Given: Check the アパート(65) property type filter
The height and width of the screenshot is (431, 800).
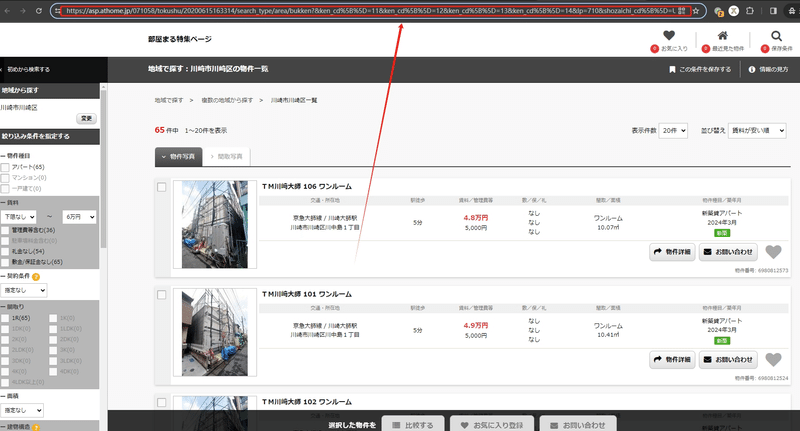Looking at the screenshot, I should tap(5, 167).
